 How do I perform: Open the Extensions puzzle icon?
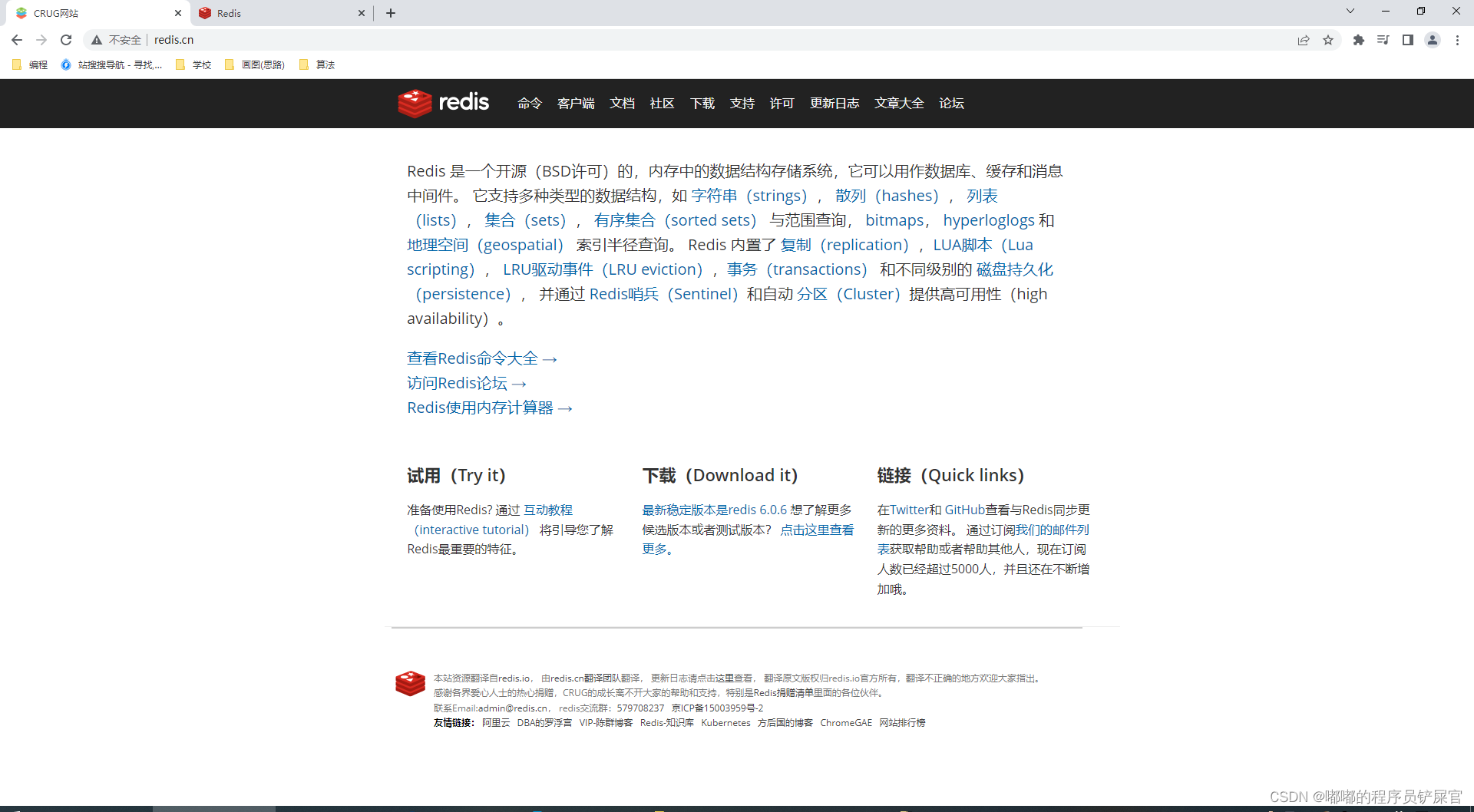click(x=1359, y=40)
